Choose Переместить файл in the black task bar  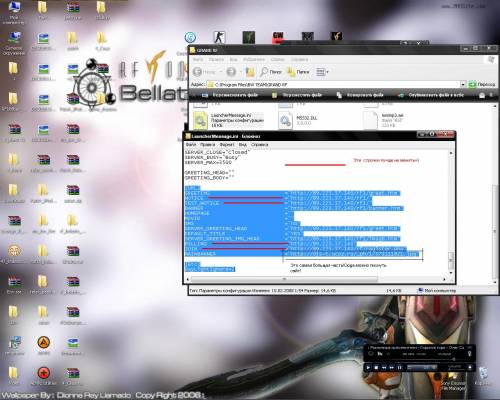coord(297,95)
